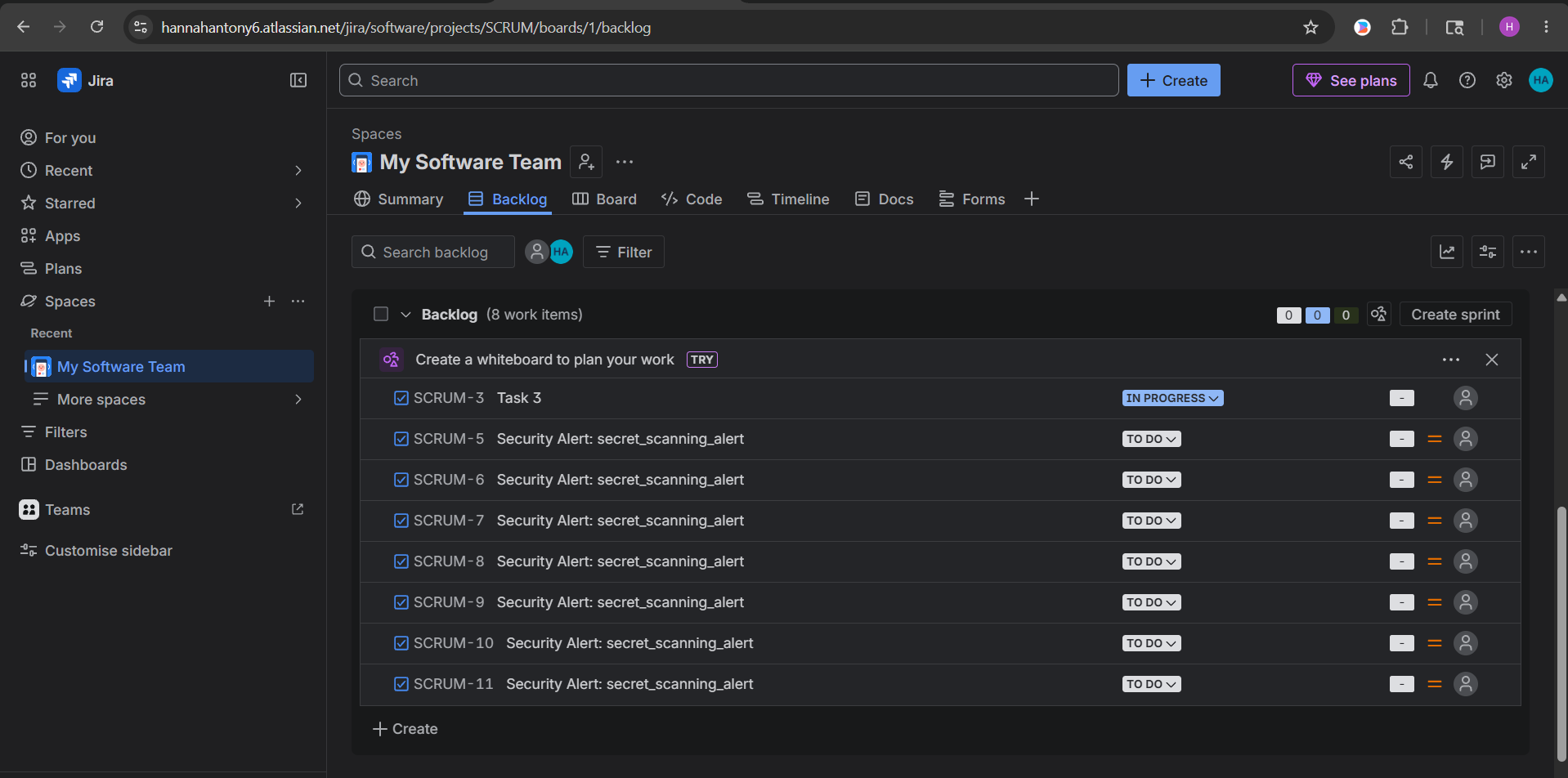Click the add people icon beside project title
This screenshot has height=778, width=1568.
[586, 162]
